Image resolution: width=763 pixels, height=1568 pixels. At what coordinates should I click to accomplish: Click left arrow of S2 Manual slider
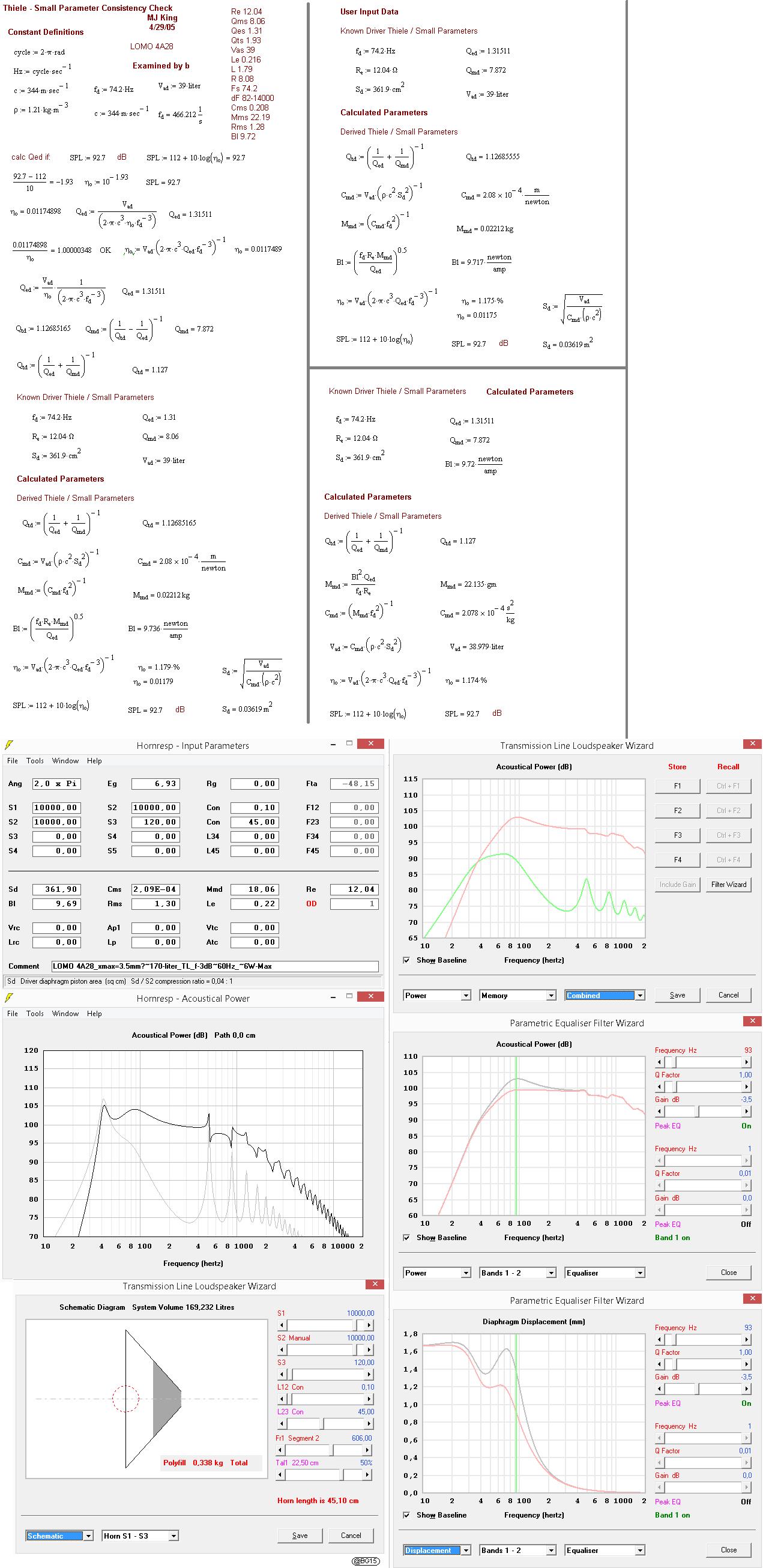coord(282,1349)
